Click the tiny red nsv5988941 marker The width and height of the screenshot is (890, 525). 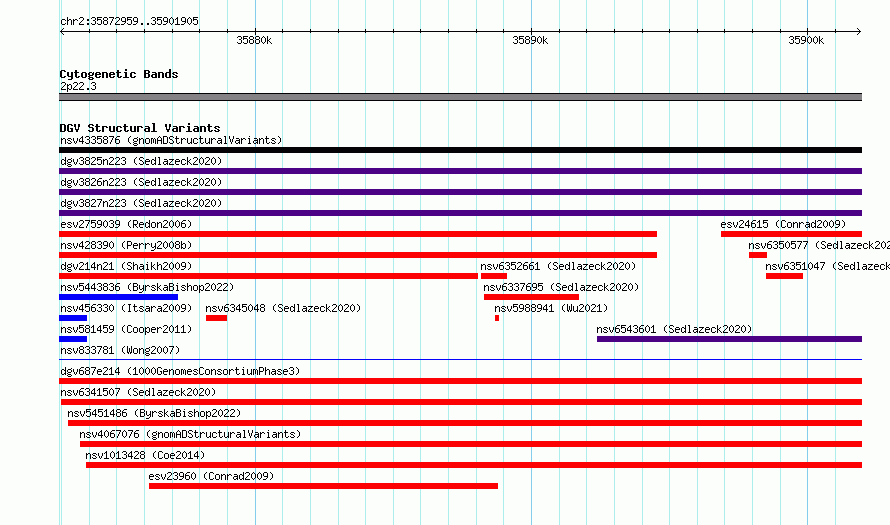[497, 318]
